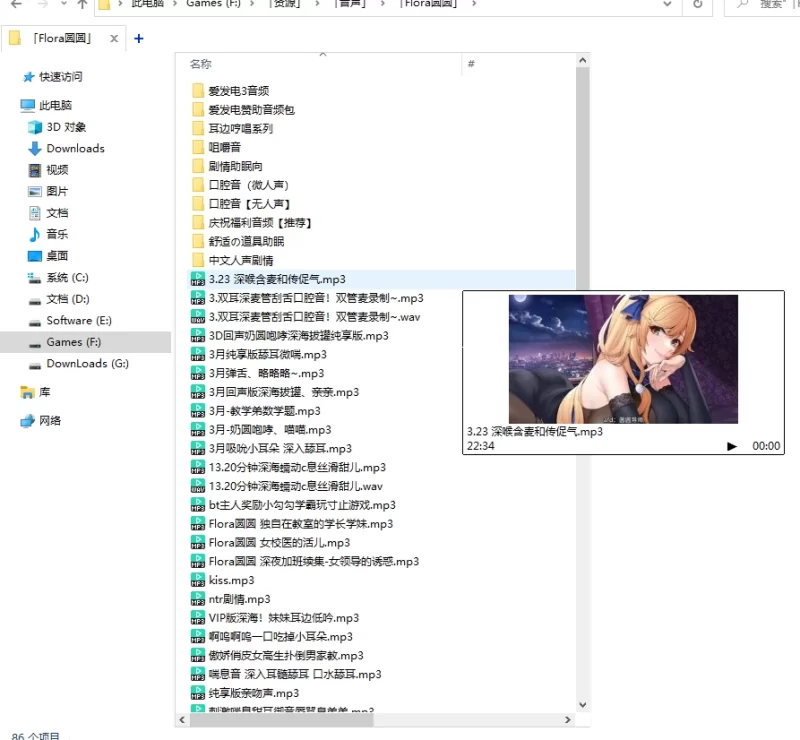Click the kiss.mp3 file icon
Viewport: 800px width, 740px height.
(x=198, y=580)
